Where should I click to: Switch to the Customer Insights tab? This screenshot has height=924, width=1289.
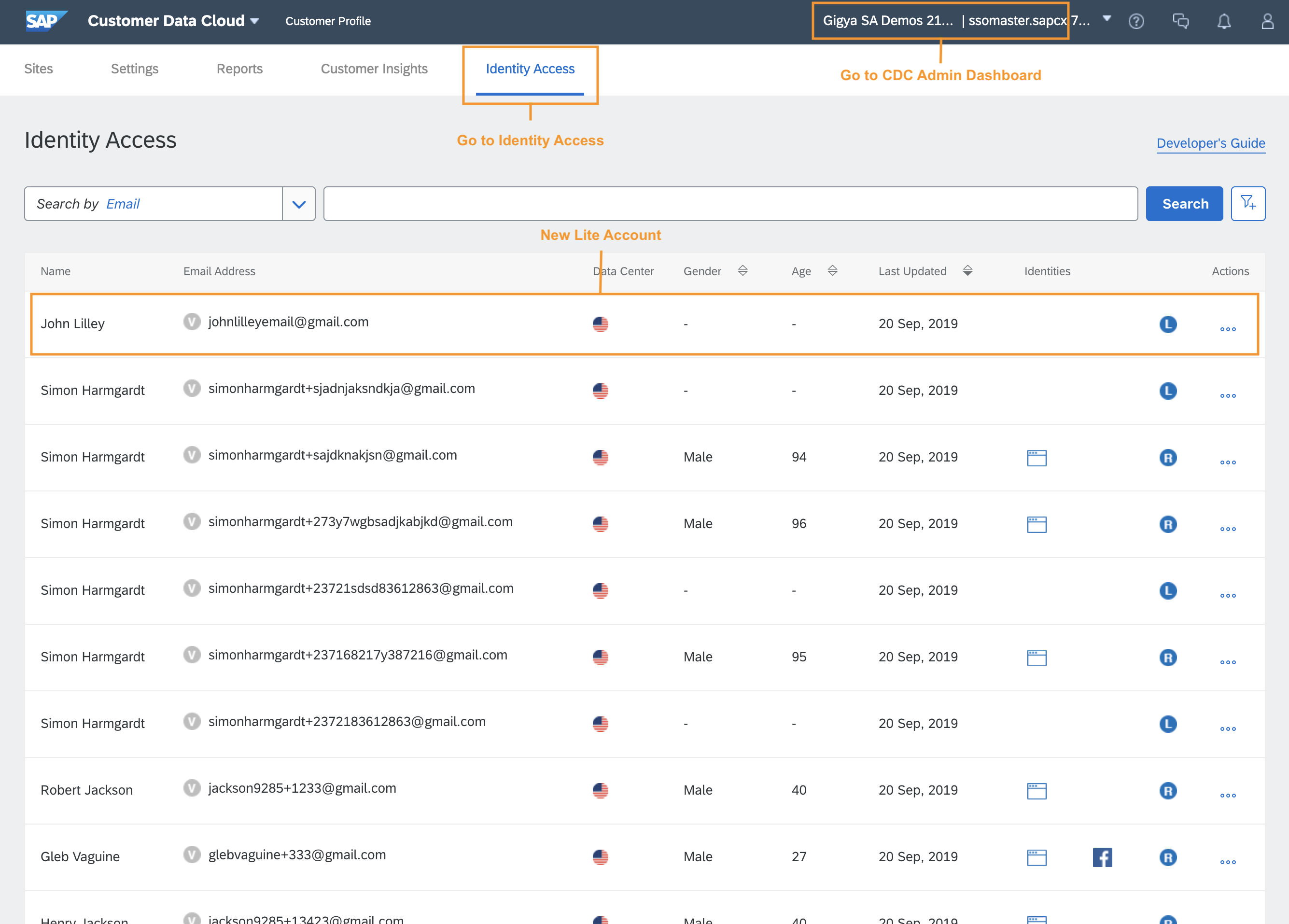point(374,69)
